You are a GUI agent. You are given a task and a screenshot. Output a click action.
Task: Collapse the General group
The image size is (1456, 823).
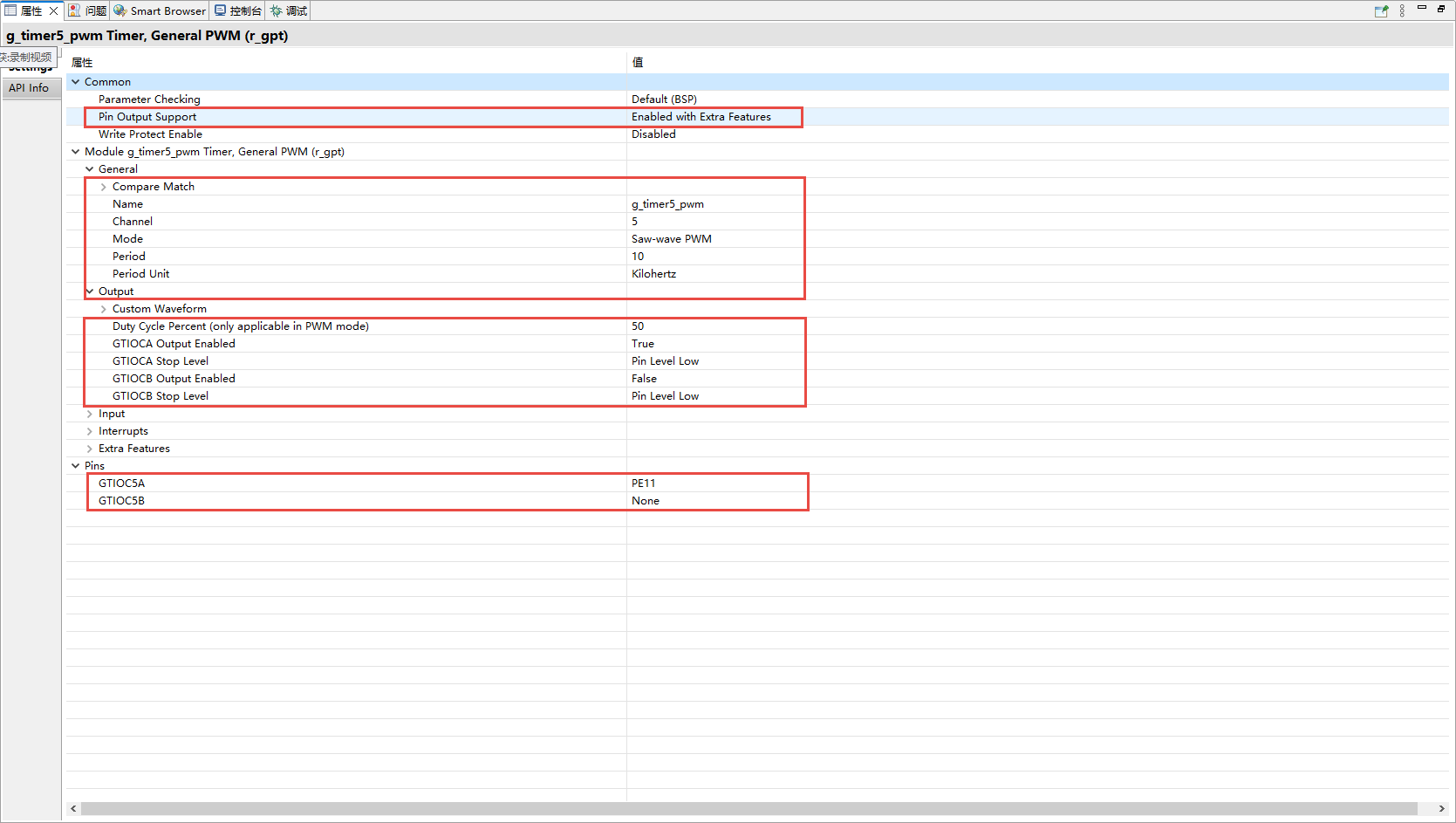pos(89,169)
